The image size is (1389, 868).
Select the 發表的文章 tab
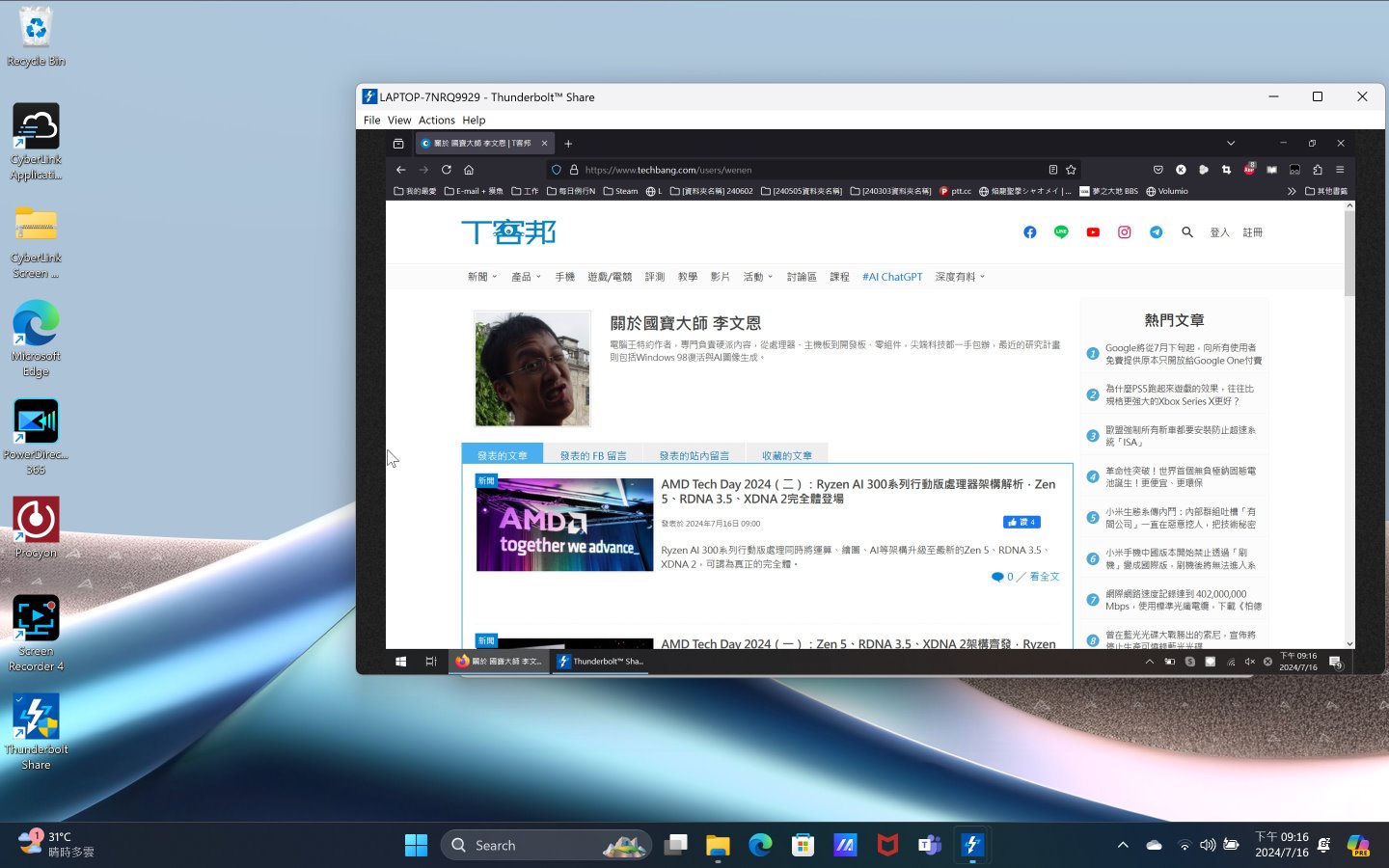coord(503,455)
